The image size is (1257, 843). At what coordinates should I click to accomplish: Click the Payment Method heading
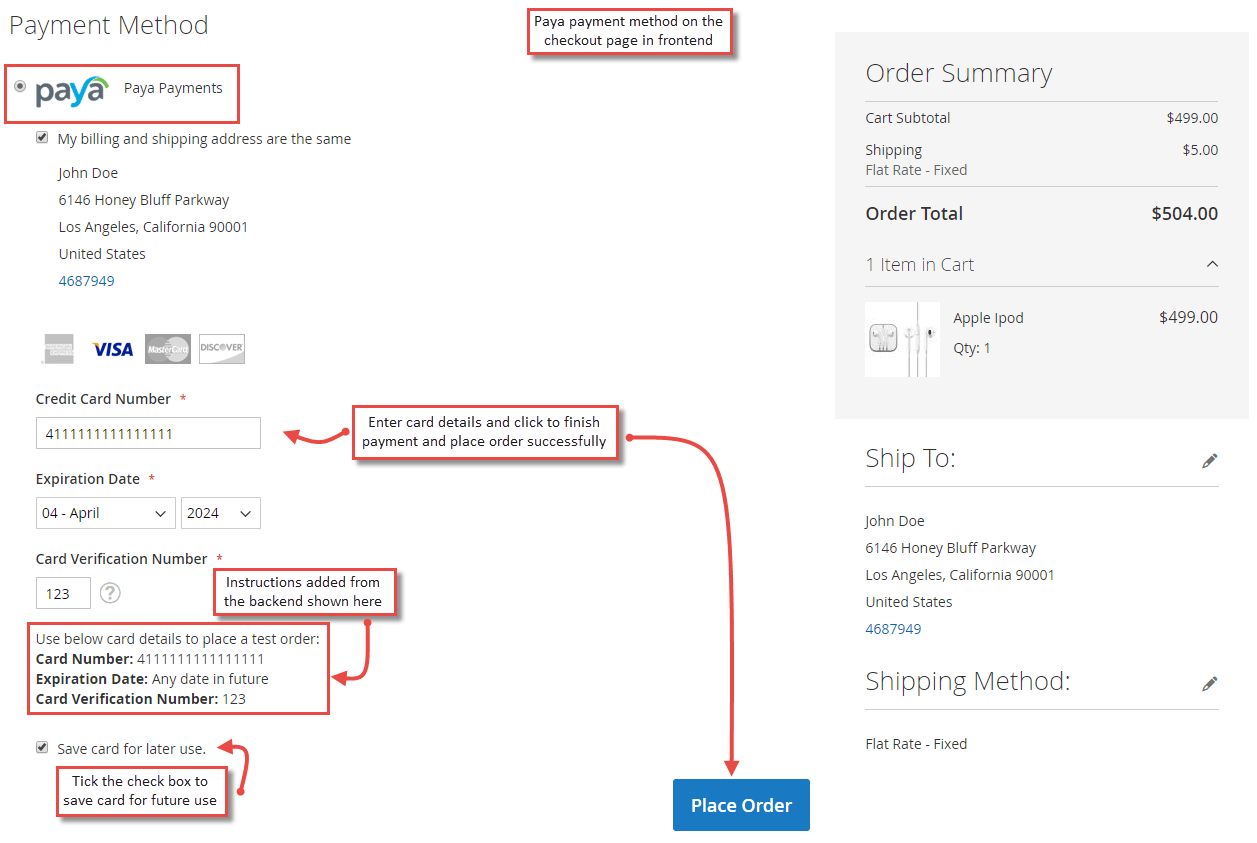[x=109, y=25]
